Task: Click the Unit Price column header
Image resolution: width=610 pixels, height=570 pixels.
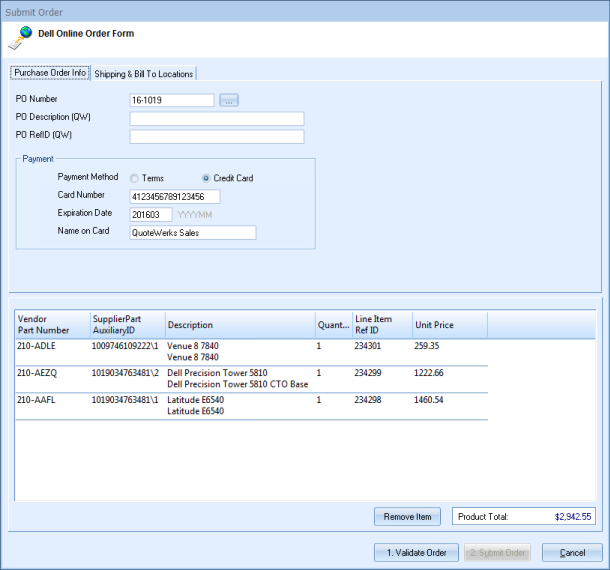Action: click(x=448, y=324)
